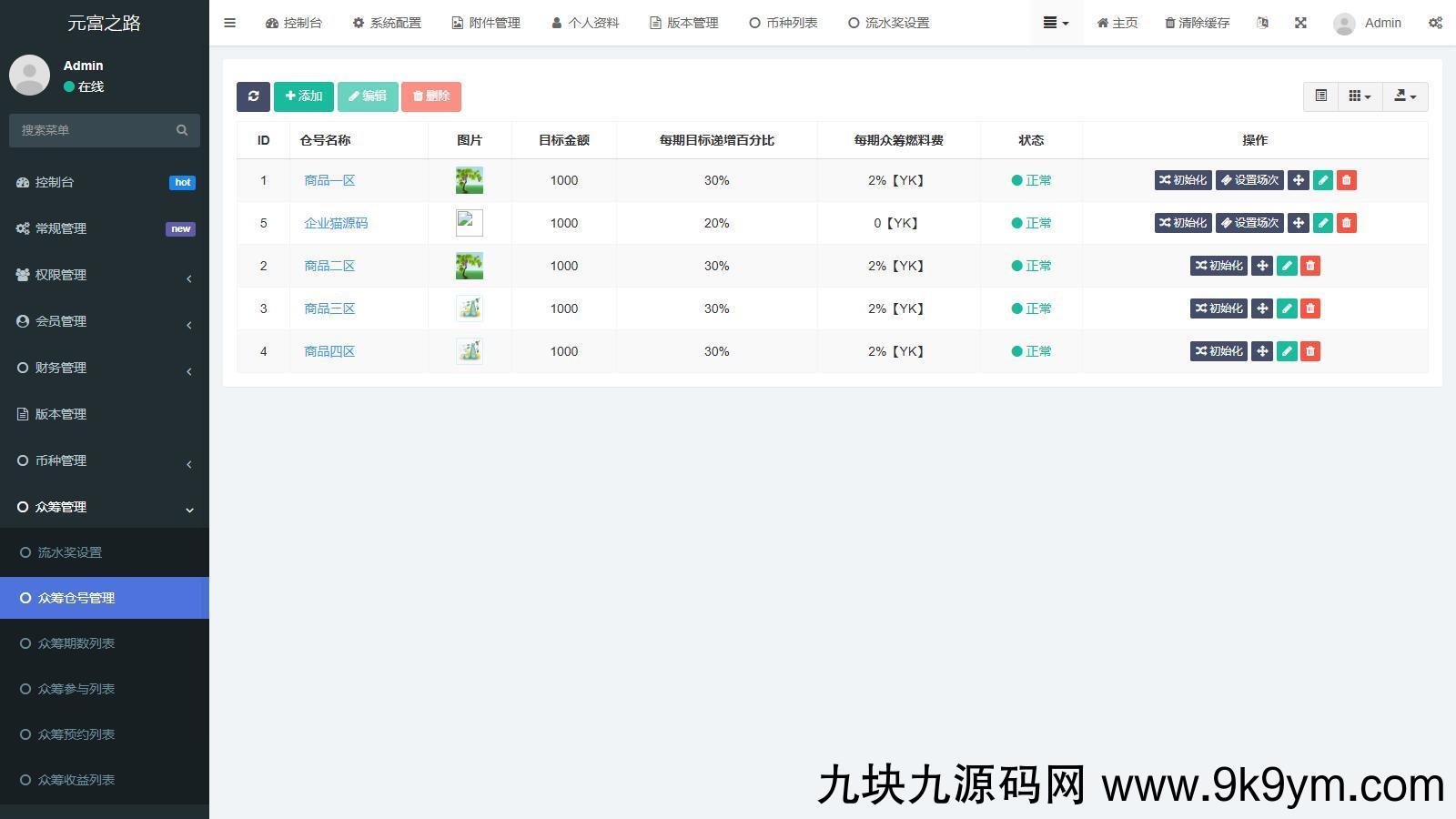Open the export dropdown at table top right
Screen dimensions: 1456x819
point(1404,96)
